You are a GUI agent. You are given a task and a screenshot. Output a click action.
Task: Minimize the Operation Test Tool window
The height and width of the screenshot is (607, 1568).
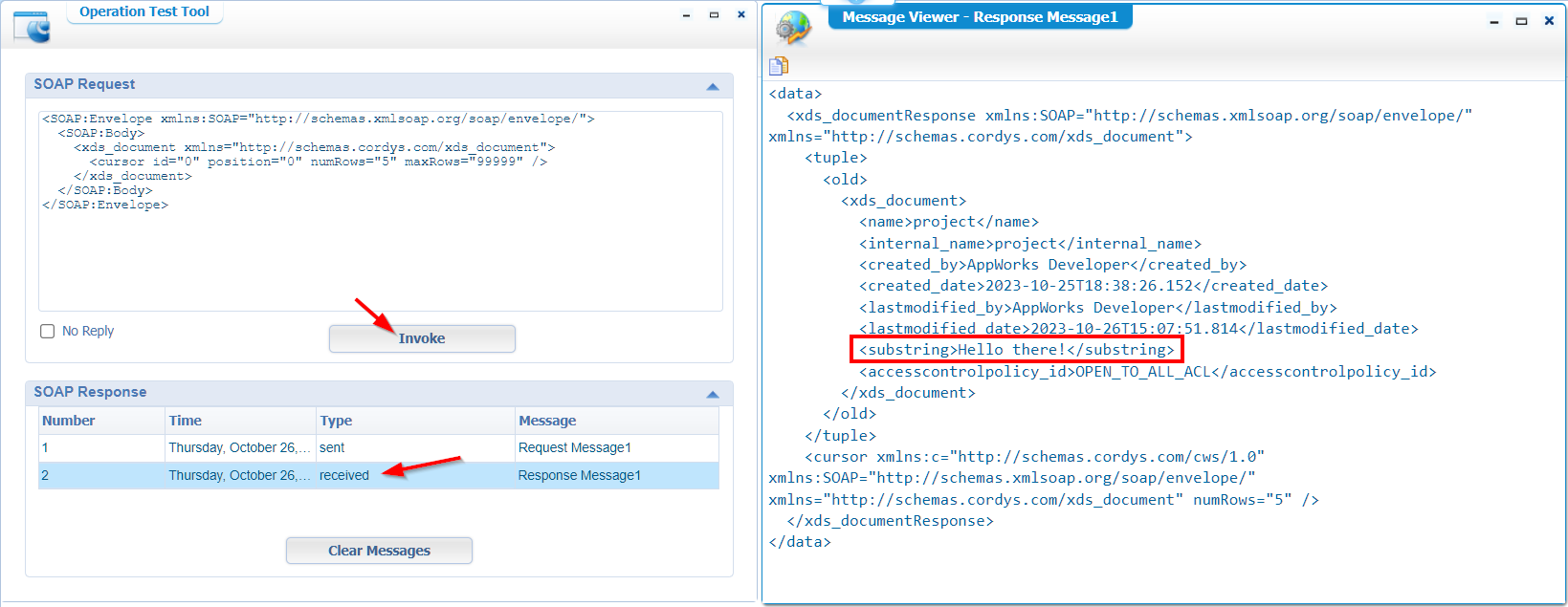[686, 15]
